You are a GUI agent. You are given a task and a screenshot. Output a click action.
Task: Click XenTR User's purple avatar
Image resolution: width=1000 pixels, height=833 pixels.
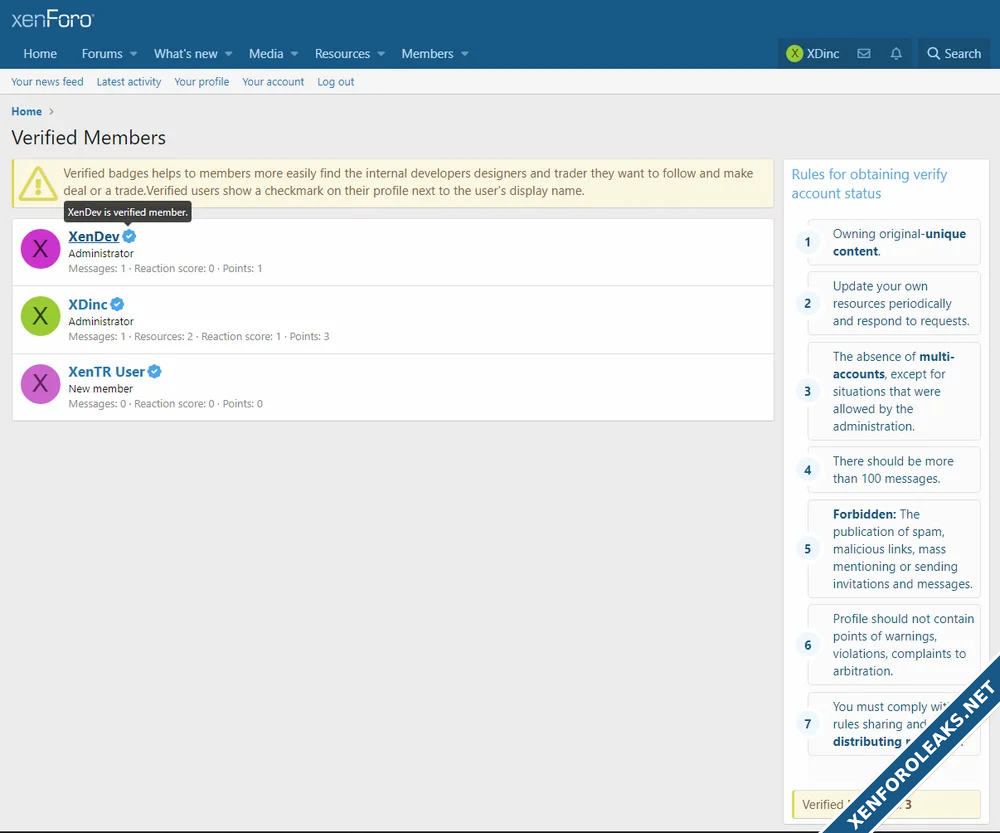coord(41,384)
